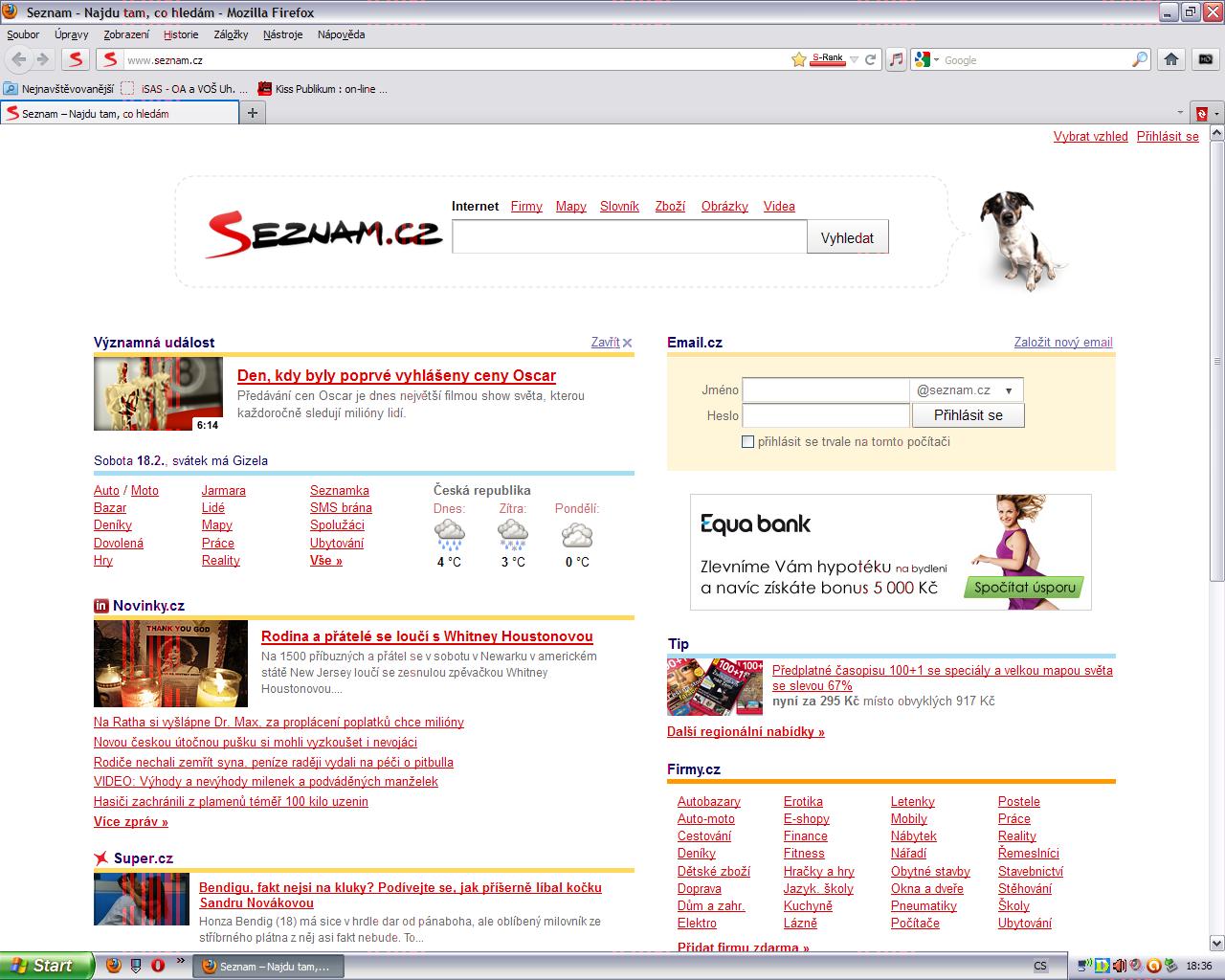Select the Seznam – Najdu tam, co hledám tab
1225x980 pixels.
pyautogui.click(x=120, y=113)
